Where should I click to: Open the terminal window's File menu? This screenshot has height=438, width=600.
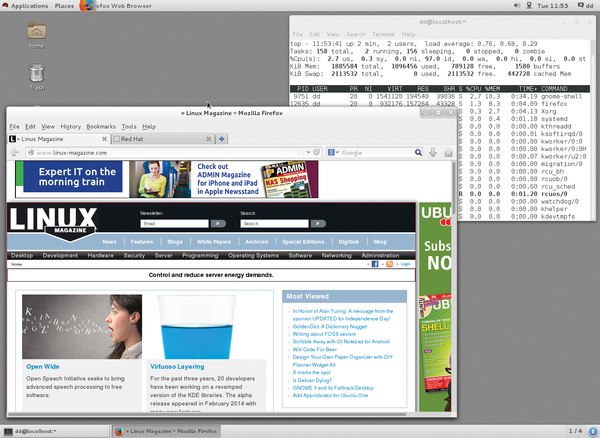pyautogui.click(x=297, y=34)
